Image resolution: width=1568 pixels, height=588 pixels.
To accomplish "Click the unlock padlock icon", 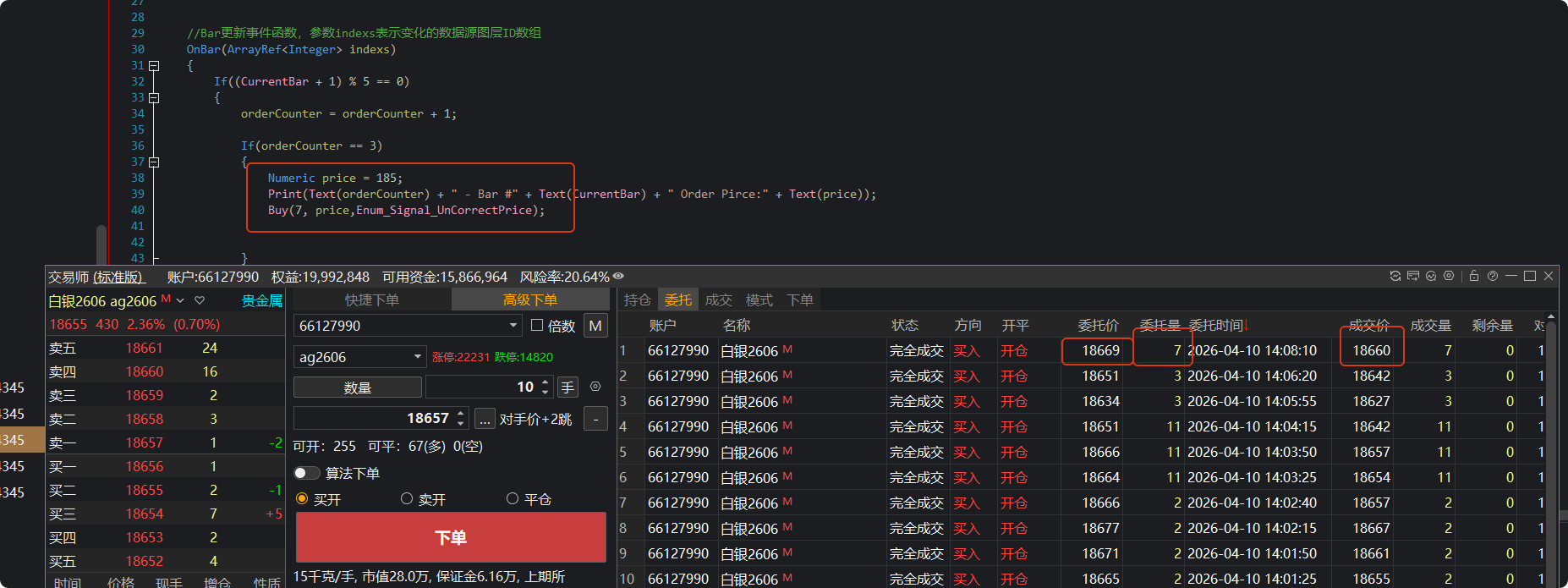I will tap(1474, 276).
